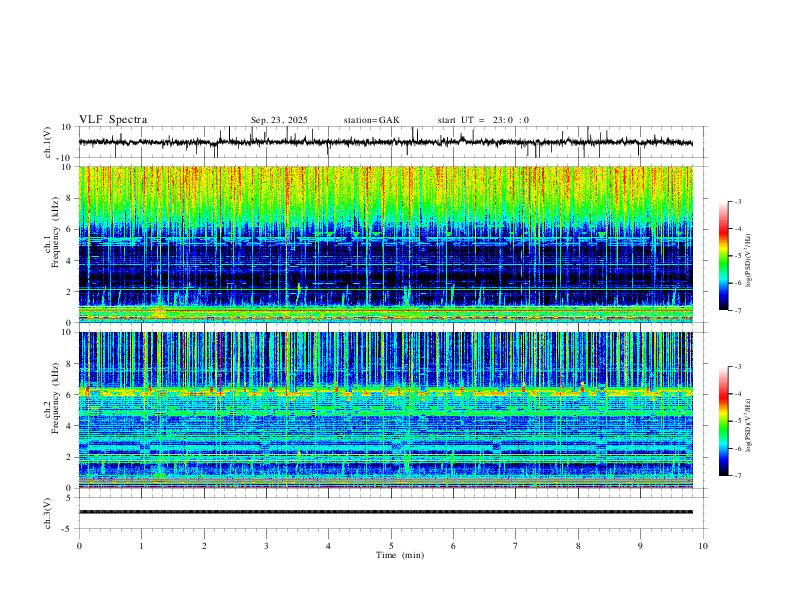Click time axis tick label '8'
792x612 pixels.
(578, 546)
